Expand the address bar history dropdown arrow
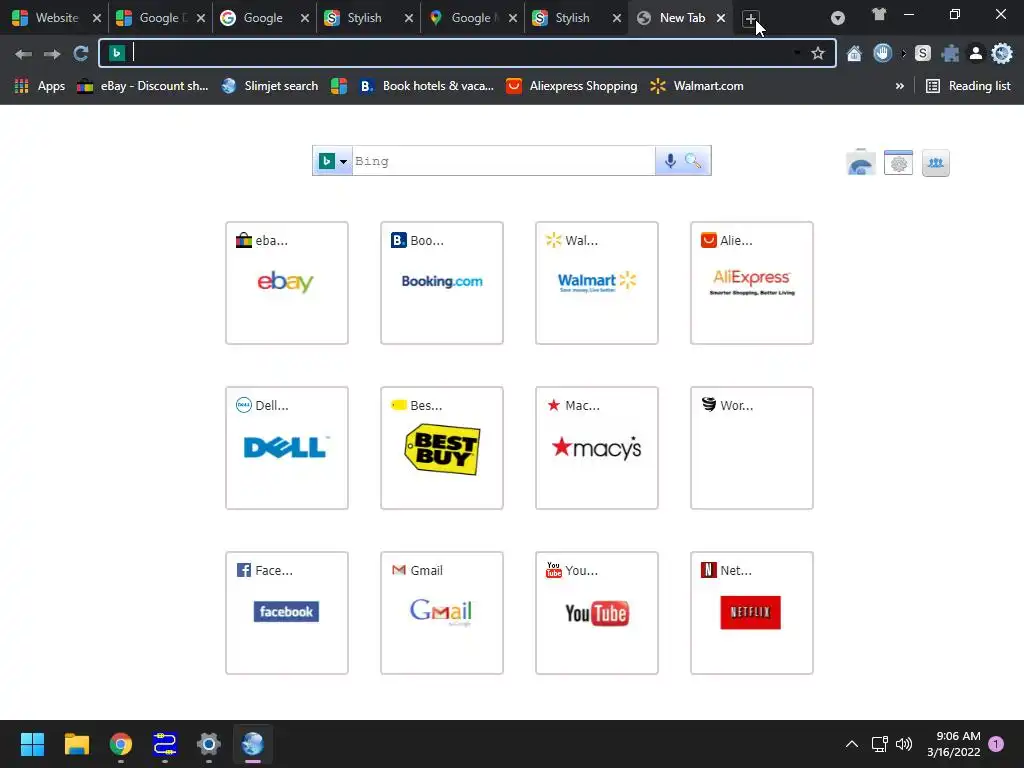Viewport: 1024px width, 768px height. pyautogui.click(x=797, y=52)
